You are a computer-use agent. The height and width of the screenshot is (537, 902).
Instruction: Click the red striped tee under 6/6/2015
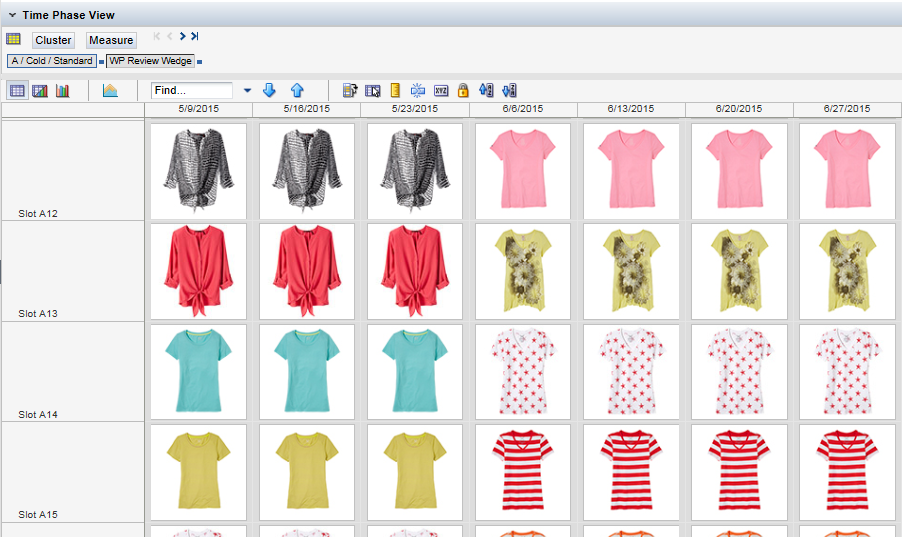tap(523, 473)
